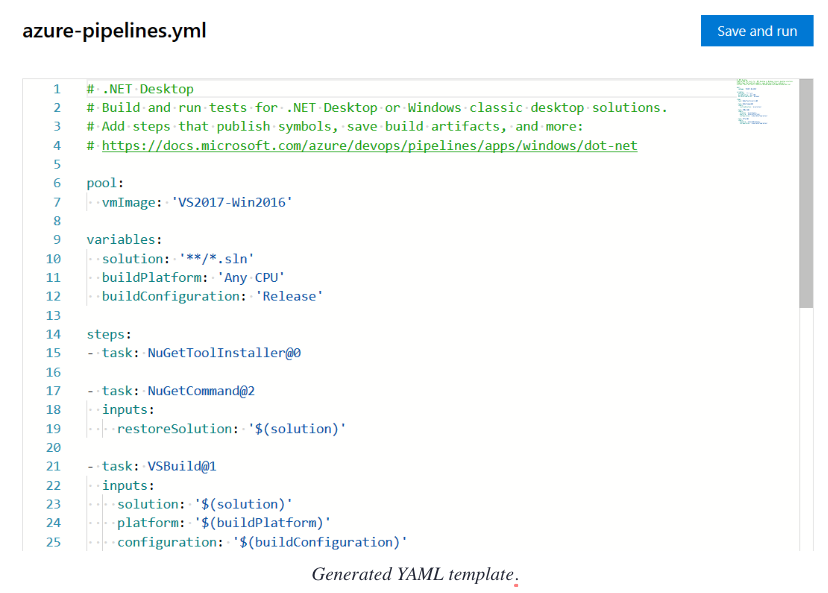Click the azure-pipelines.yml file title
Image resolution: width=828 pixels, height=593 pixels.
click(114, 30)
